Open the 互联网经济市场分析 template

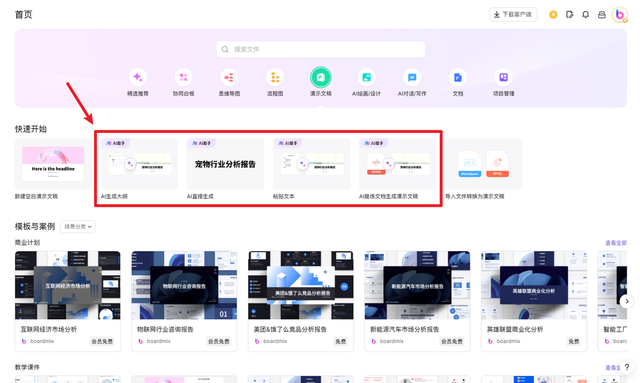68,301
